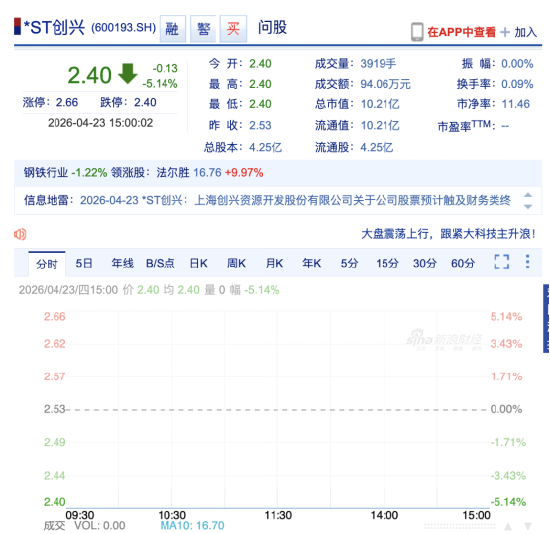
Task: Open the 周K weekly candlestick tab
Action: 236,263
